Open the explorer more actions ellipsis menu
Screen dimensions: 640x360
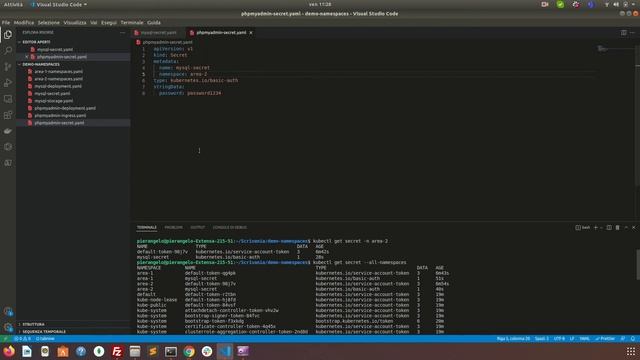click(x=122, y=32)
